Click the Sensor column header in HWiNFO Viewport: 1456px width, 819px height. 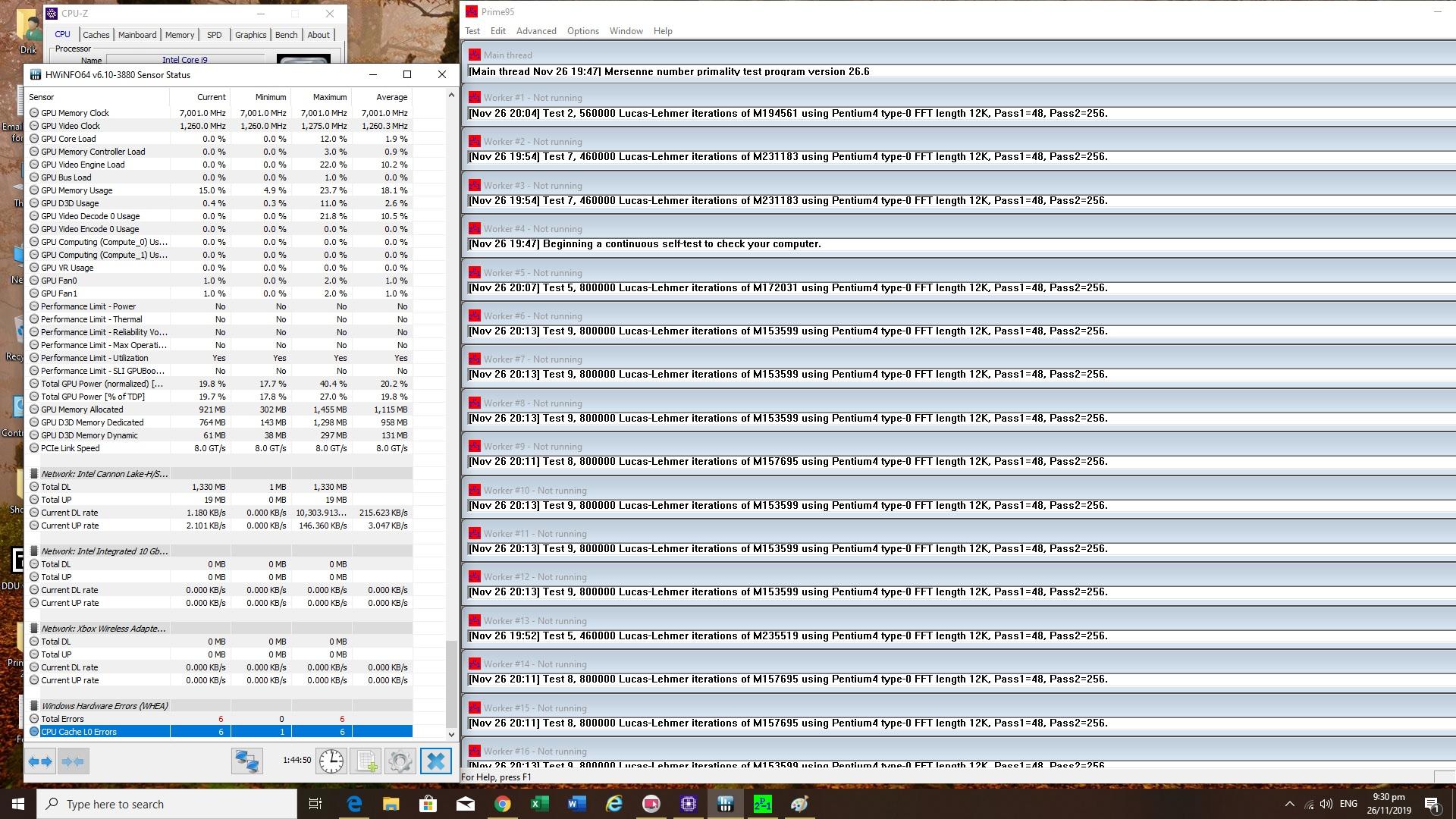pos(97,97)
